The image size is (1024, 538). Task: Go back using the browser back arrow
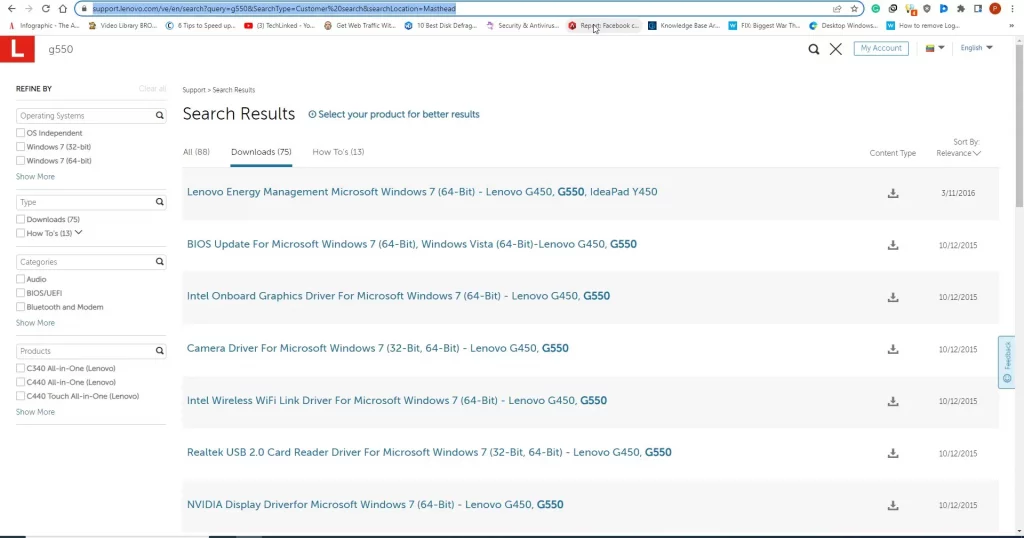click(x=11, y=8)
